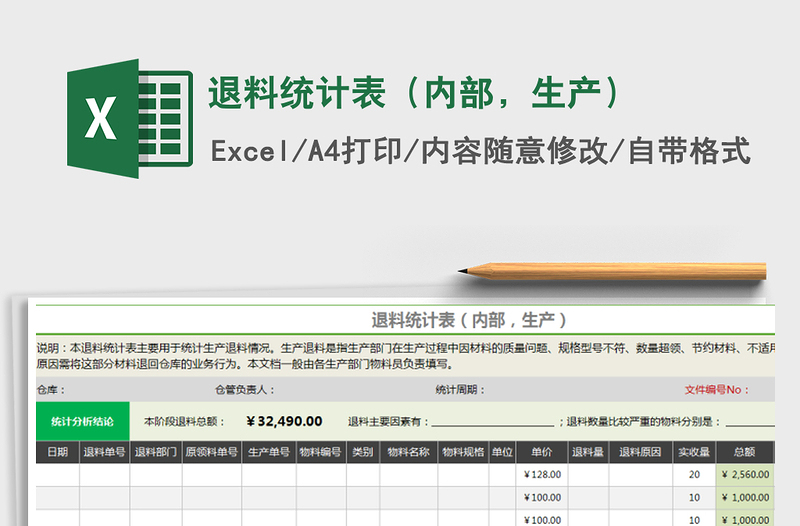Select the 退料原因 column header
Screen dimensions: 800x526
(640, 452)
